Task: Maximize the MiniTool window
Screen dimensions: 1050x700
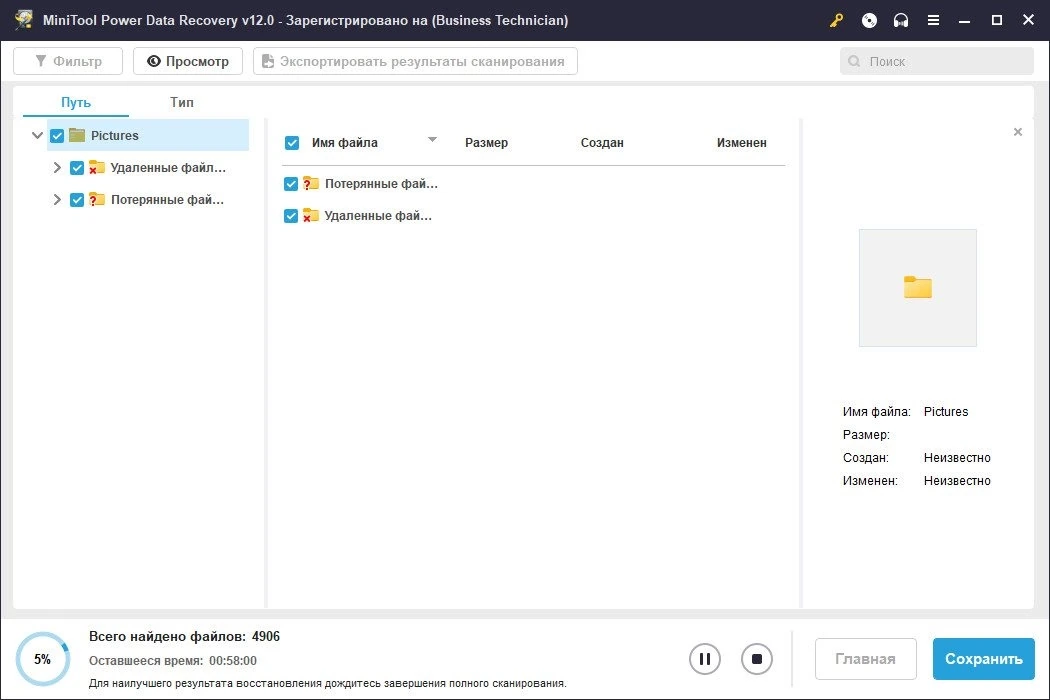Action: click(x=996, y=20)
